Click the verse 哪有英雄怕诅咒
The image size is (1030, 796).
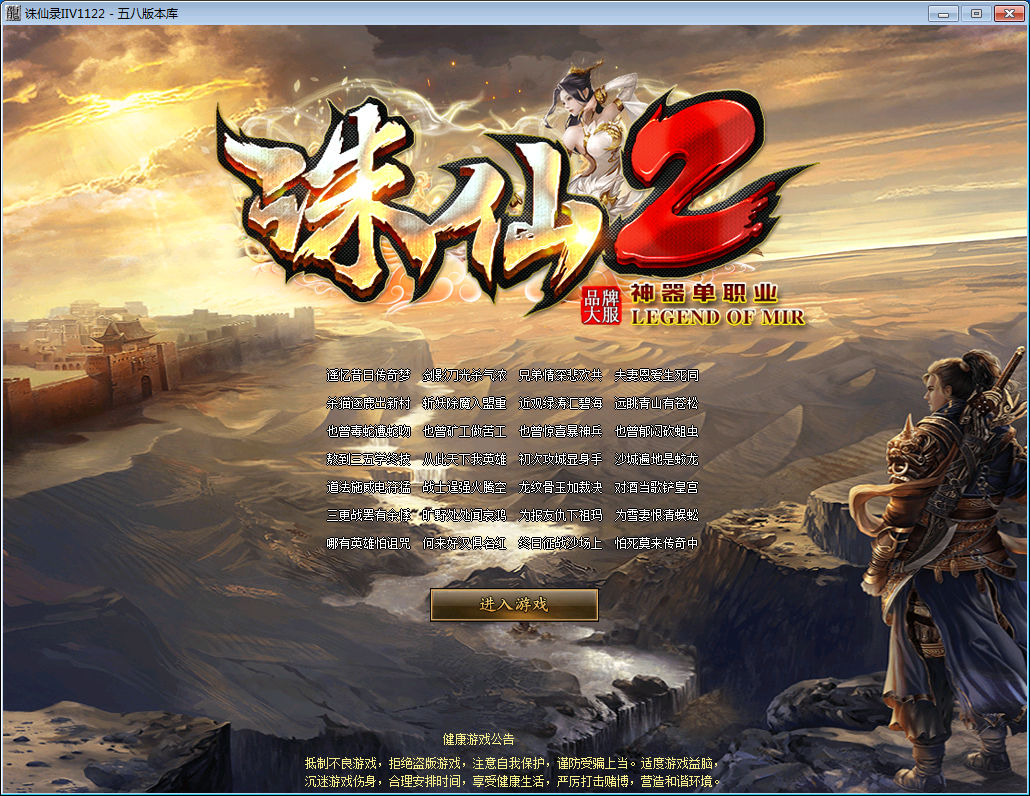point(369,543)
